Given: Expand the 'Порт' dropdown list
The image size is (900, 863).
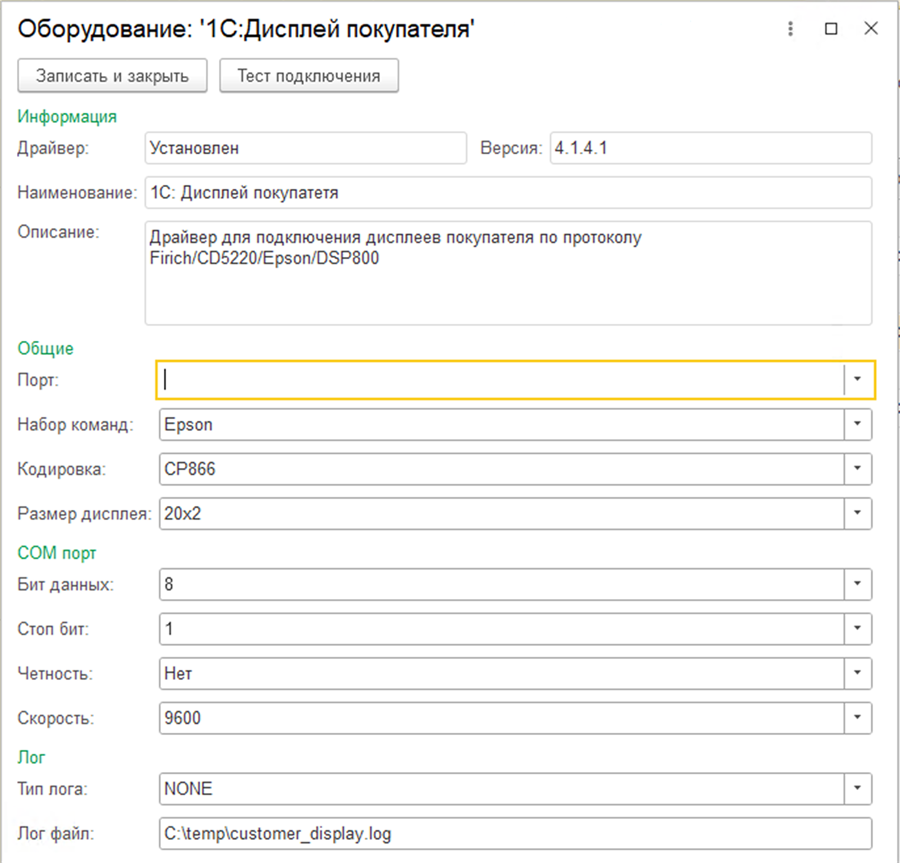Looking at the screenshot, I should coord(859,380).
